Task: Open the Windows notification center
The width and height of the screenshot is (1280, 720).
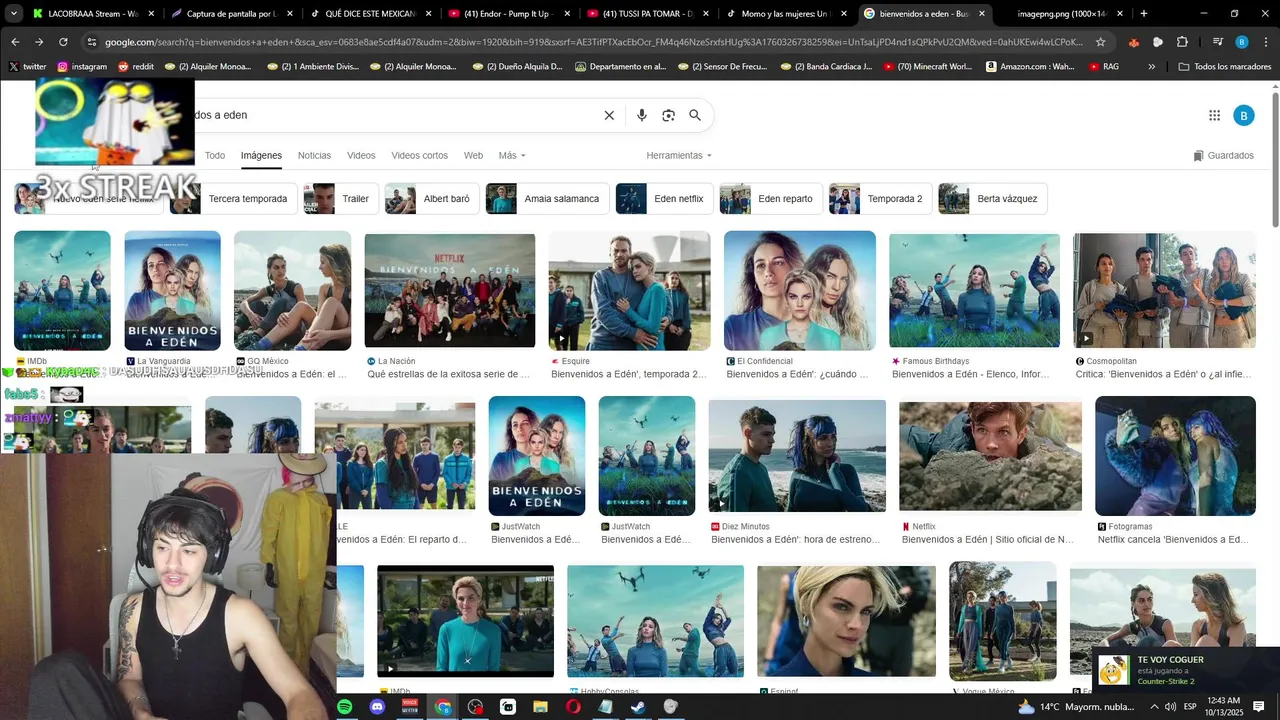Action: pyautogui.click(x=1259, y=707)
